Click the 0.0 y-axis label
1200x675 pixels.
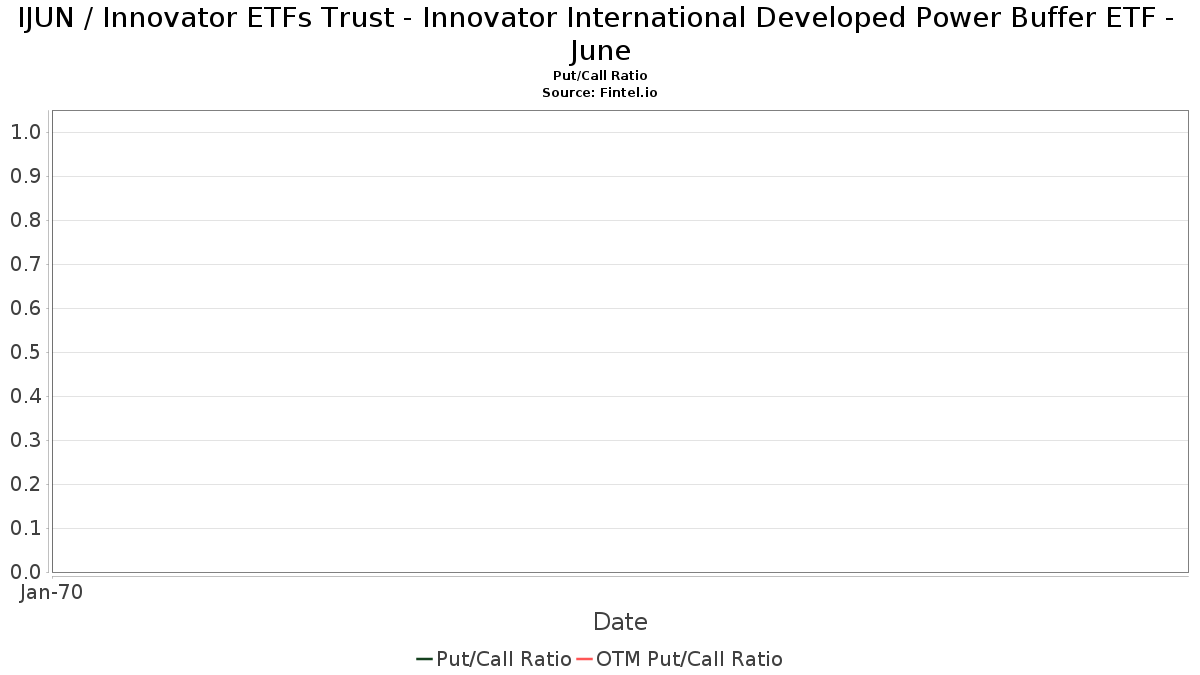(x=25, y=572)
